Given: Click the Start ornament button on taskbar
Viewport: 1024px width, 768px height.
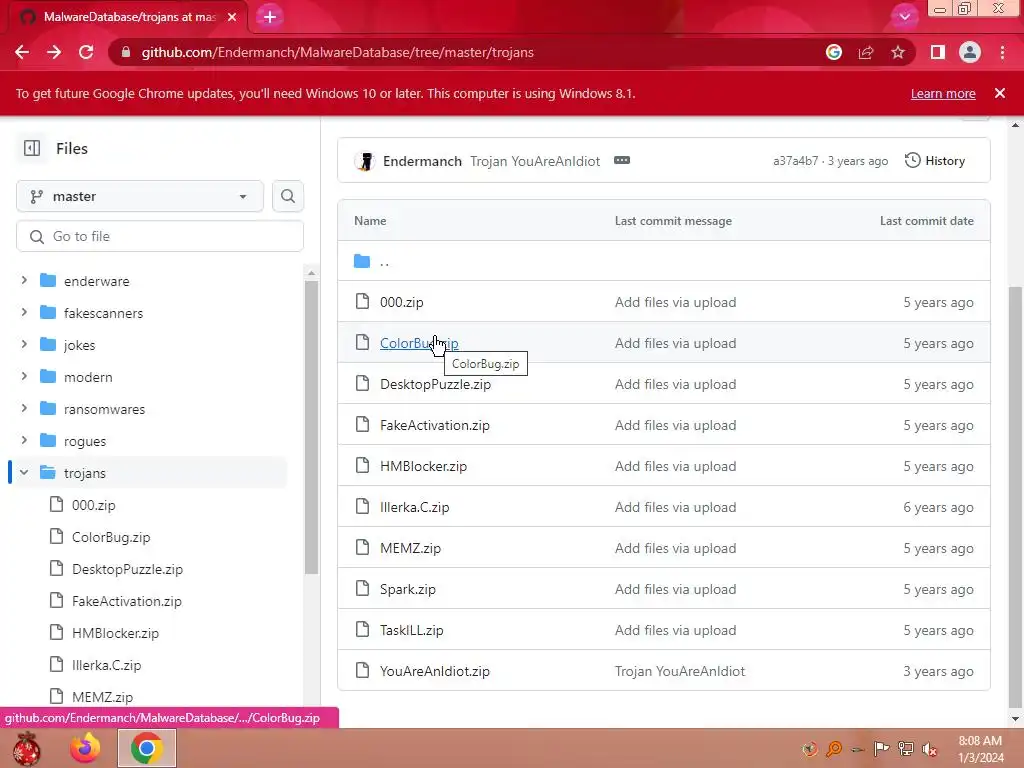Looking at the screenshot, I should pyautogui.click(x=27, y=748).
